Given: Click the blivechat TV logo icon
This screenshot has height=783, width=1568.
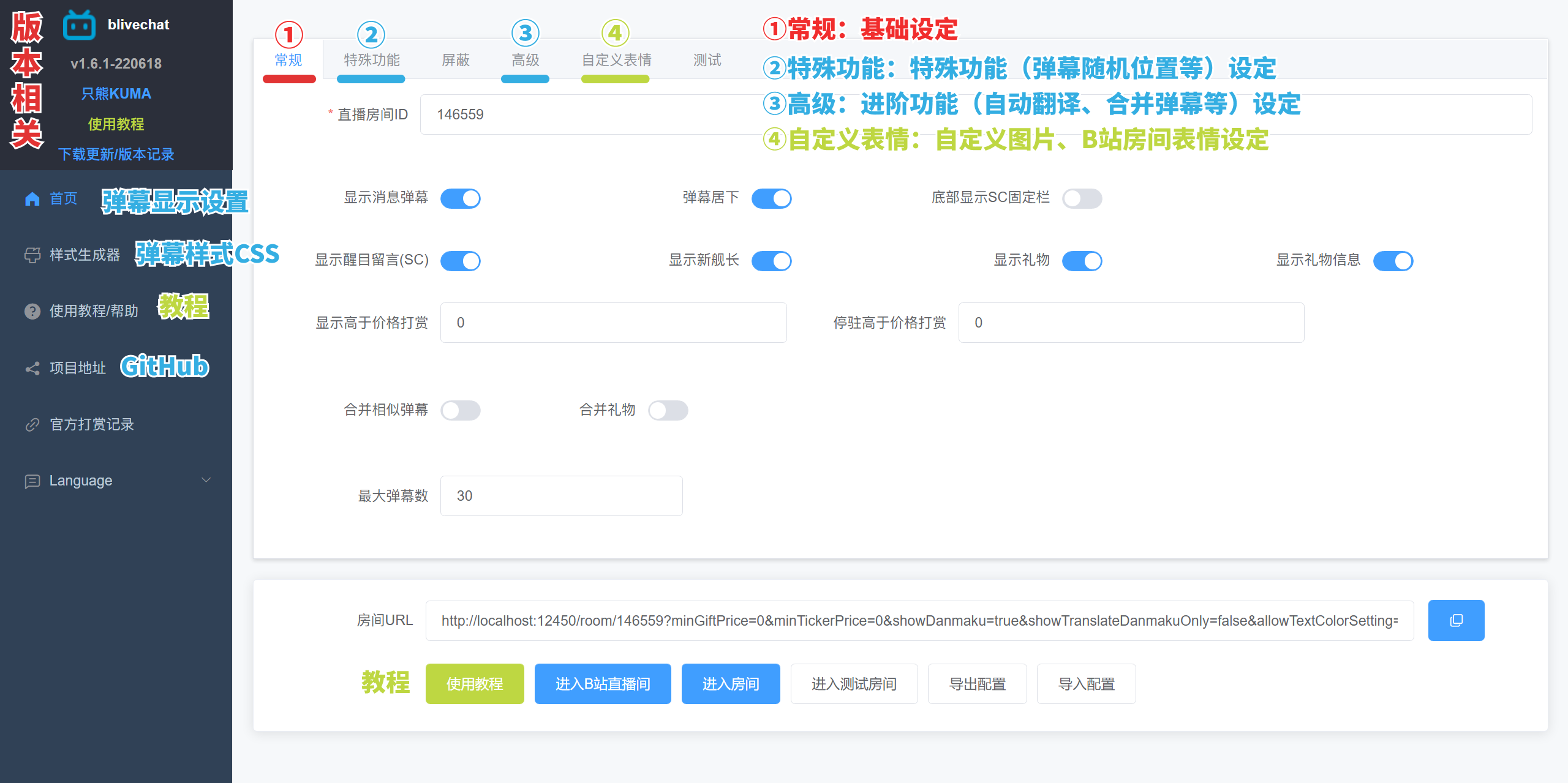Looking at the screenshot, I should (79, 26).
